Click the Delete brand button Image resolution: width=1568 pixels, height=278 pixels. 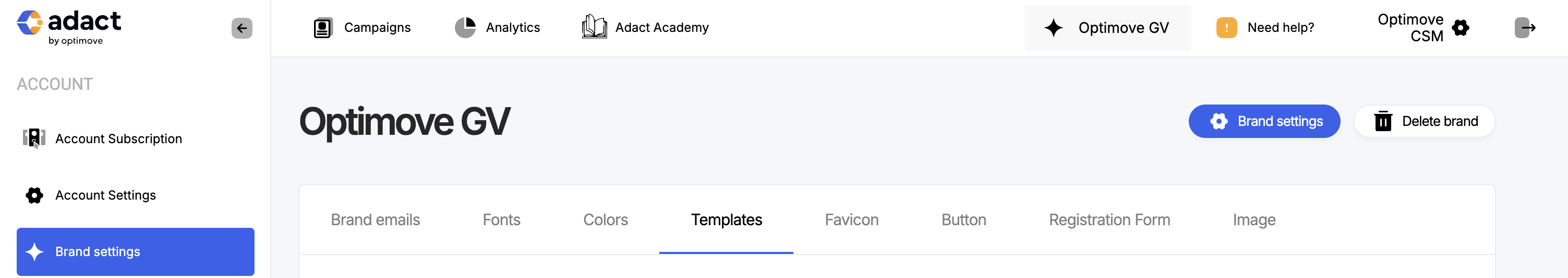[x=1424, y=121]
